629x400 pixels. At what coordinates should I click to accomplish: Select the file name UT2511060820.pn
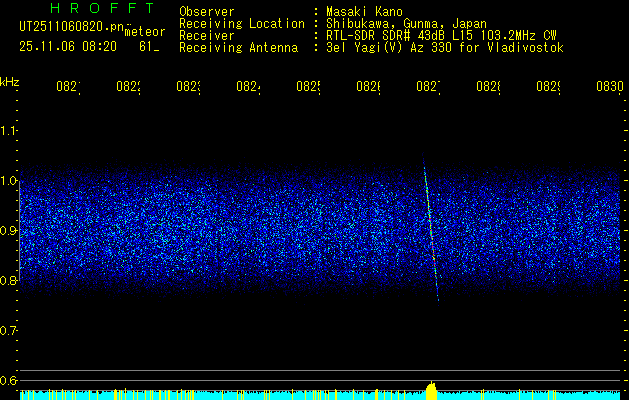pos(71,27)
